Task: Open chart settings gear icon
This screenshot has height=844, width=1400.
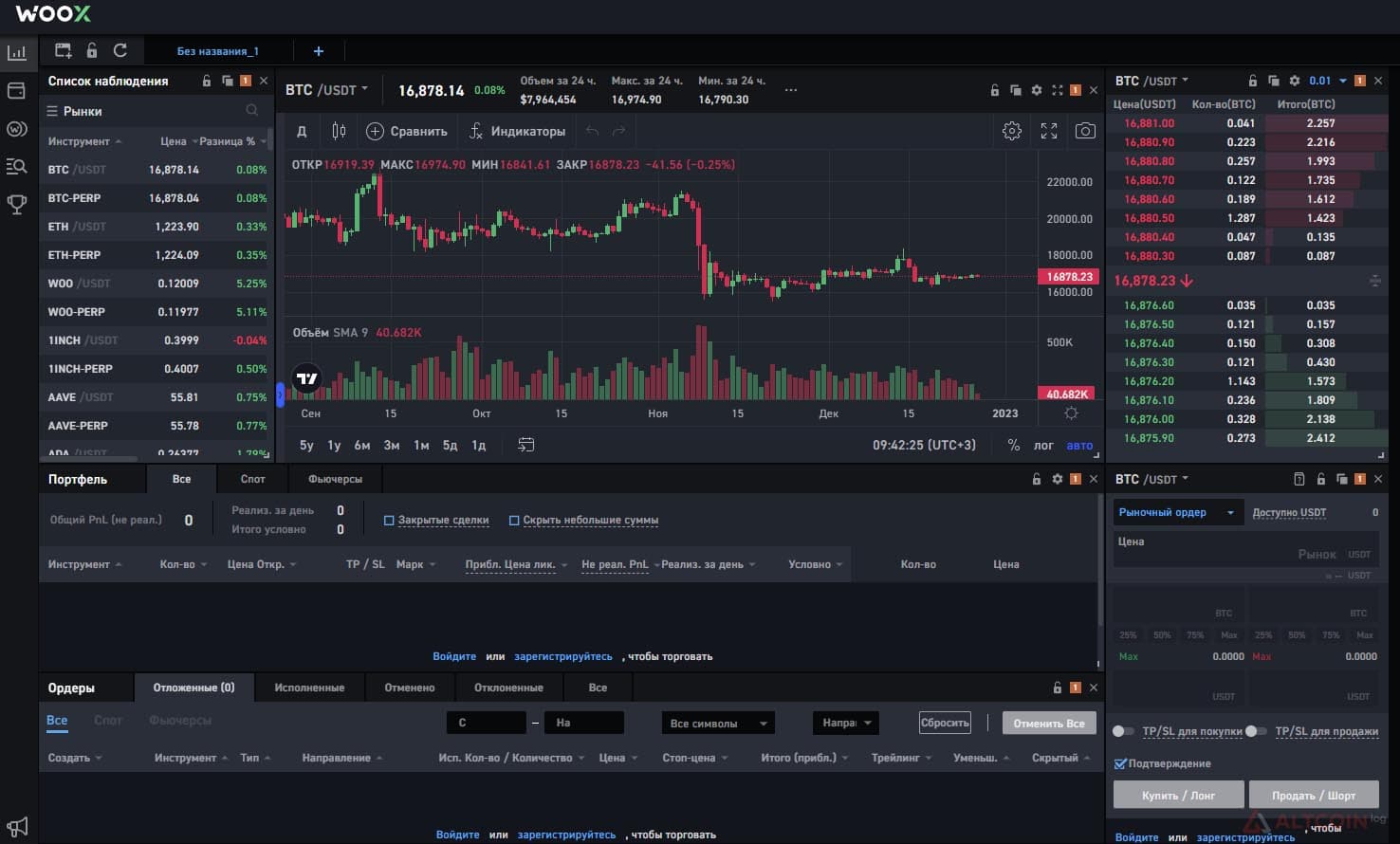Action: tap(1012, 131)
